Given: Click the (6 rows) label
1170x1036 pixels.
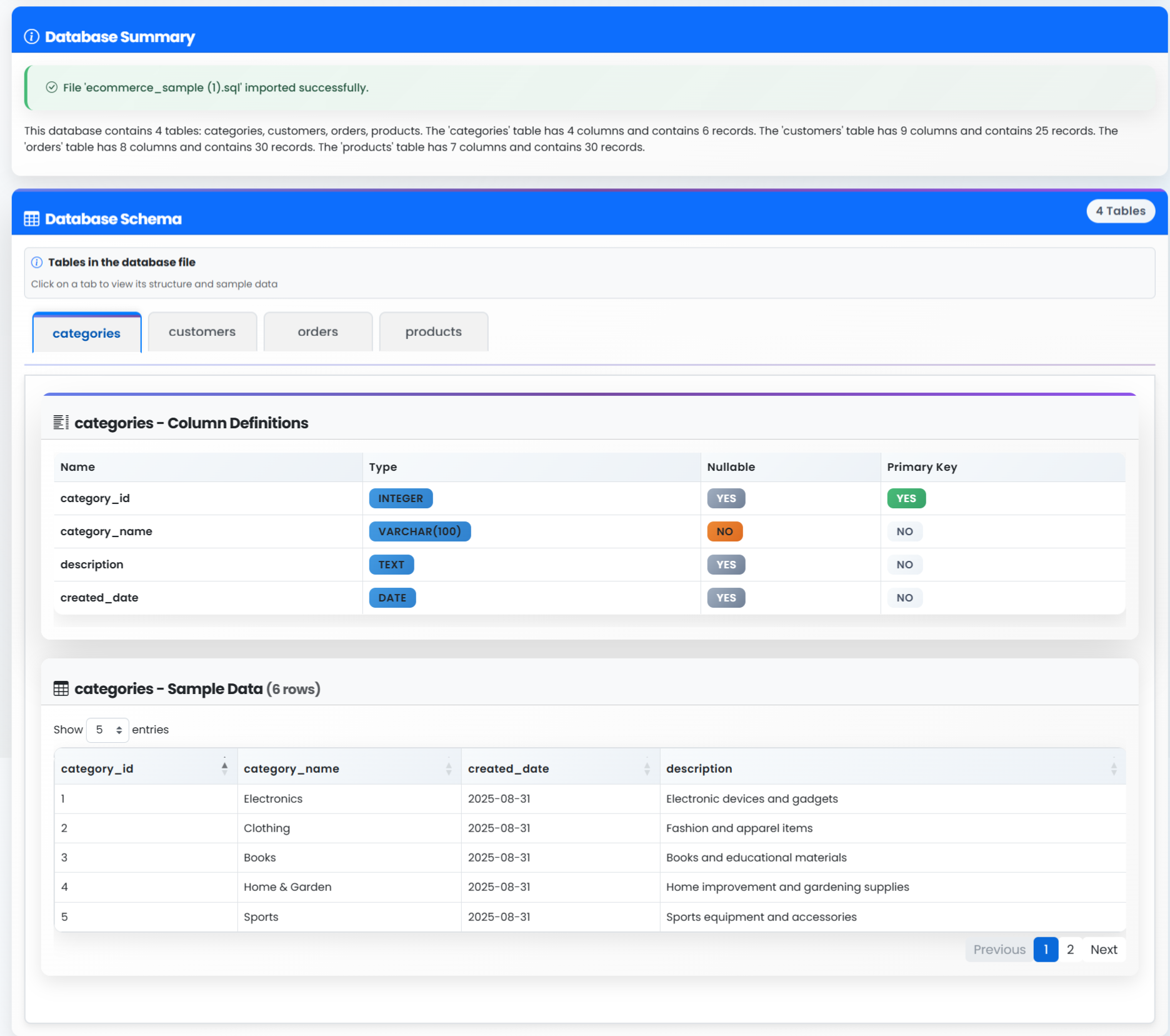Looking at the screenshot, I should [293, 689].
